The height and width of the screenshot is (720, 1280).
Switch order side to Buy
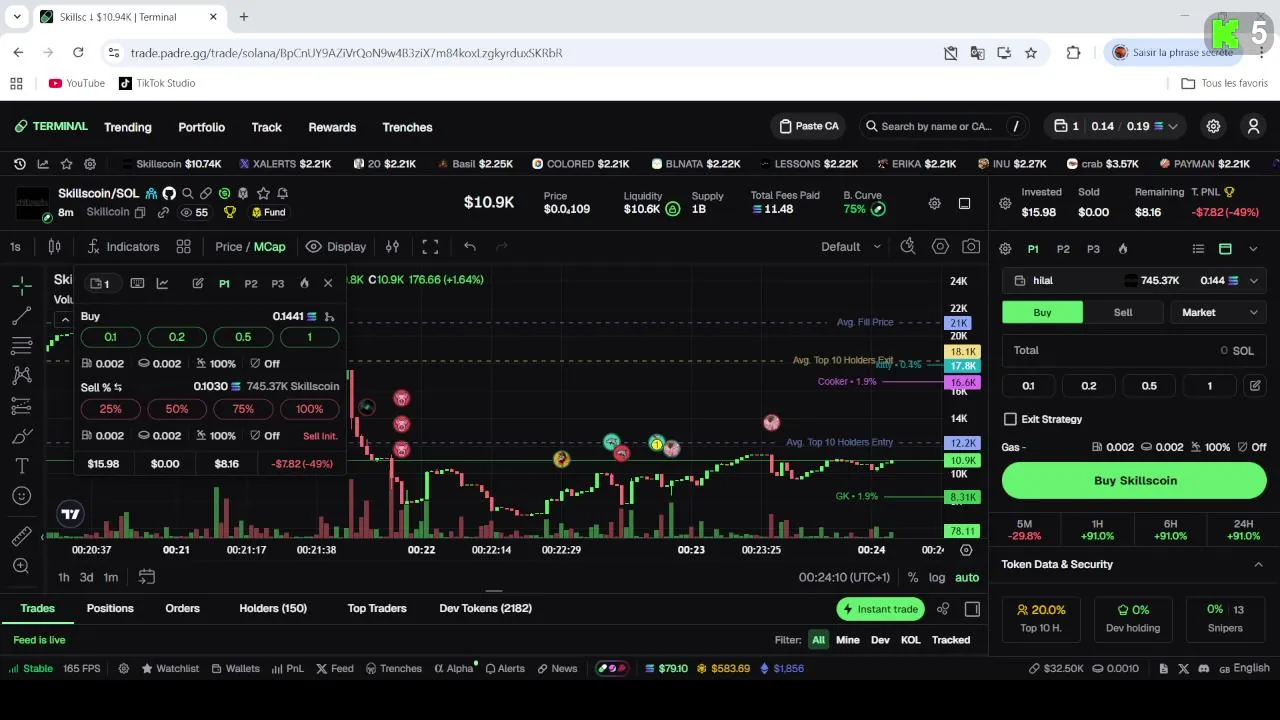[1042, 312]
